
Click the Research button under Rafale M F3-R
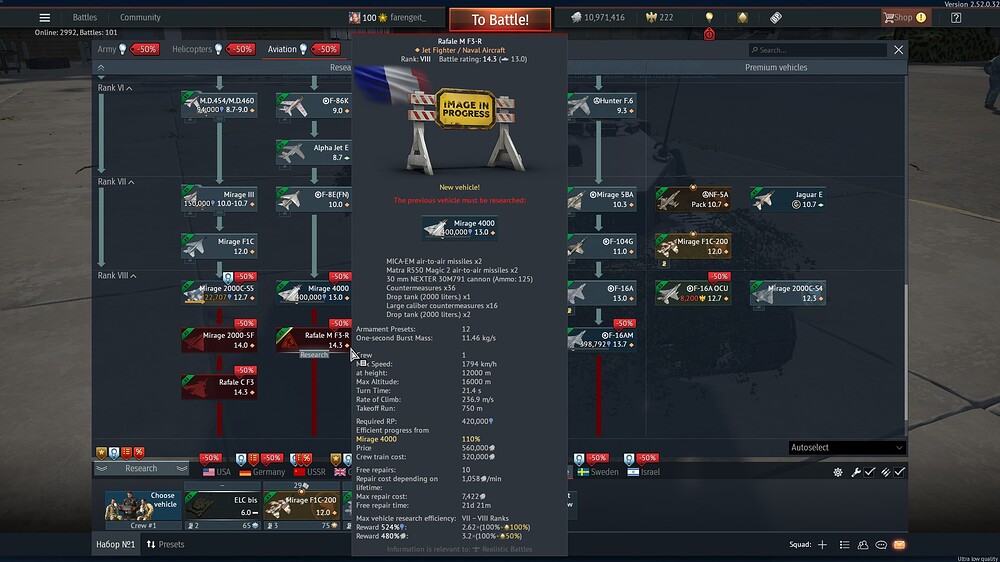coord(314,355)
